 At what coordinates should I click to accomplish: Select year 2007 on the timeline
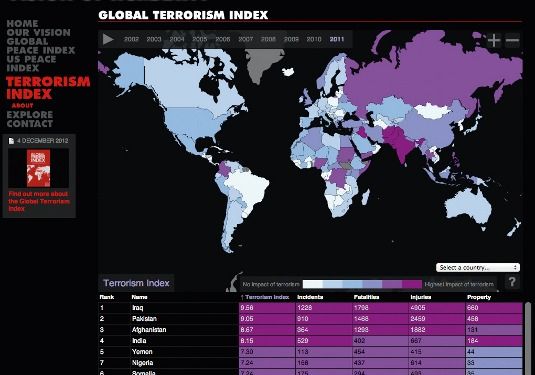click(245, 39)
